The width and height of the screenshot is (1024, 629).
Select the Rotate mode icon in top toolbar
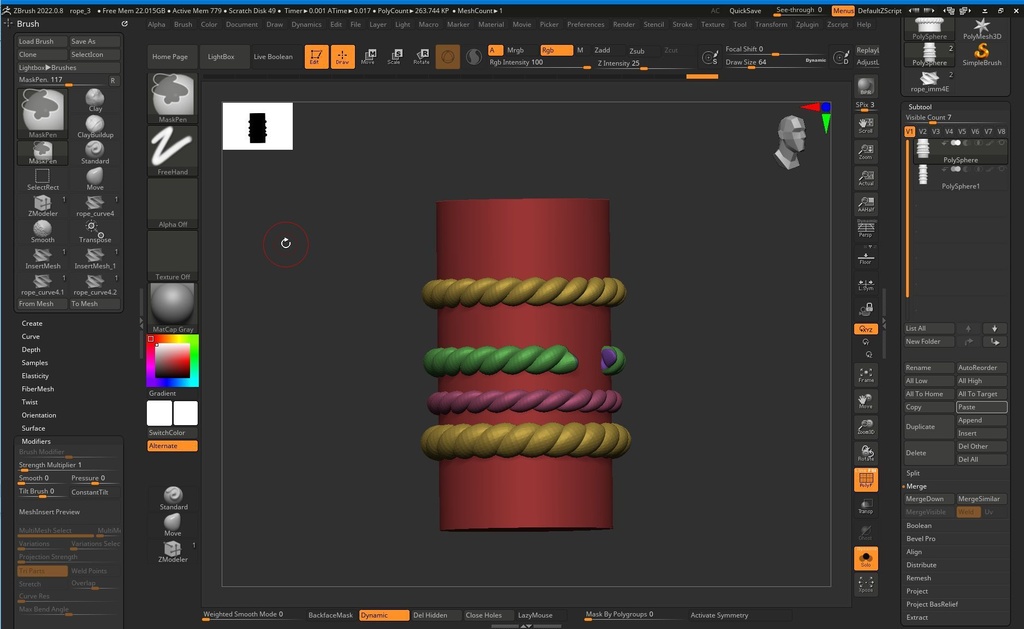point(421,57)
